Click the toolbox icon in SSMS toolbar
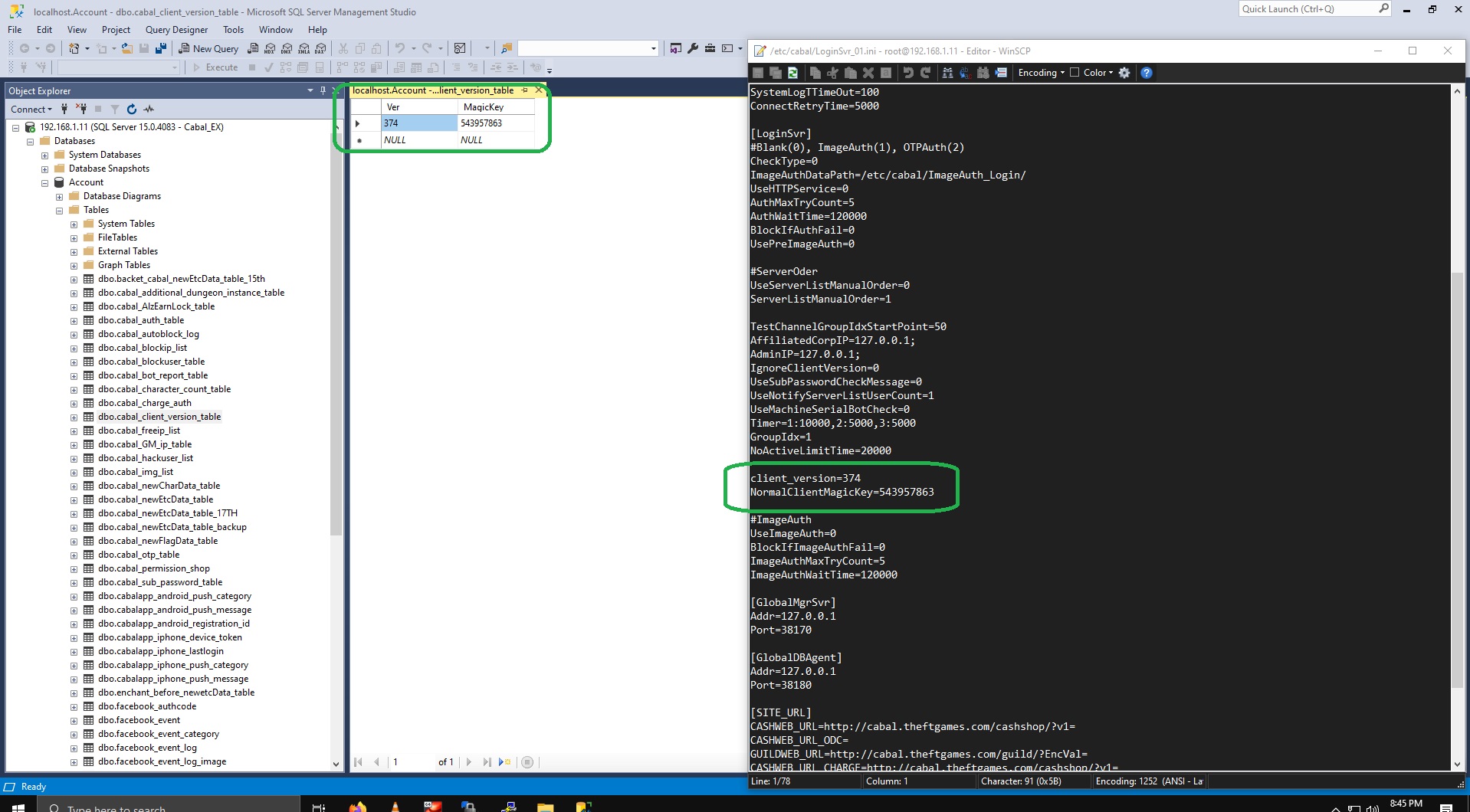 (710, 48)
